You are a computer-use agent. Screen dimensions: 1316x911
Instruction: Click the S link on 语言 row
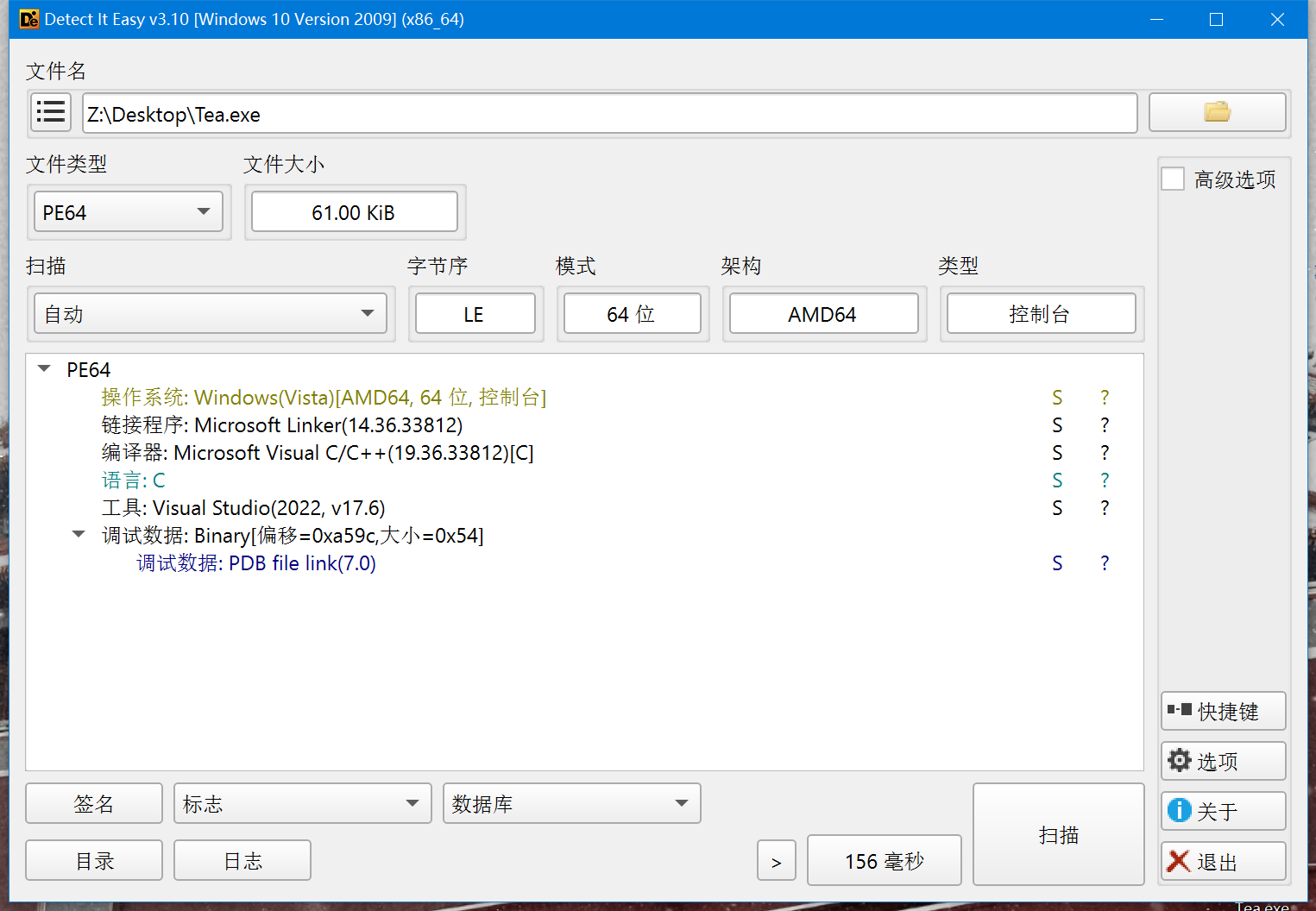coord(1057,480)
